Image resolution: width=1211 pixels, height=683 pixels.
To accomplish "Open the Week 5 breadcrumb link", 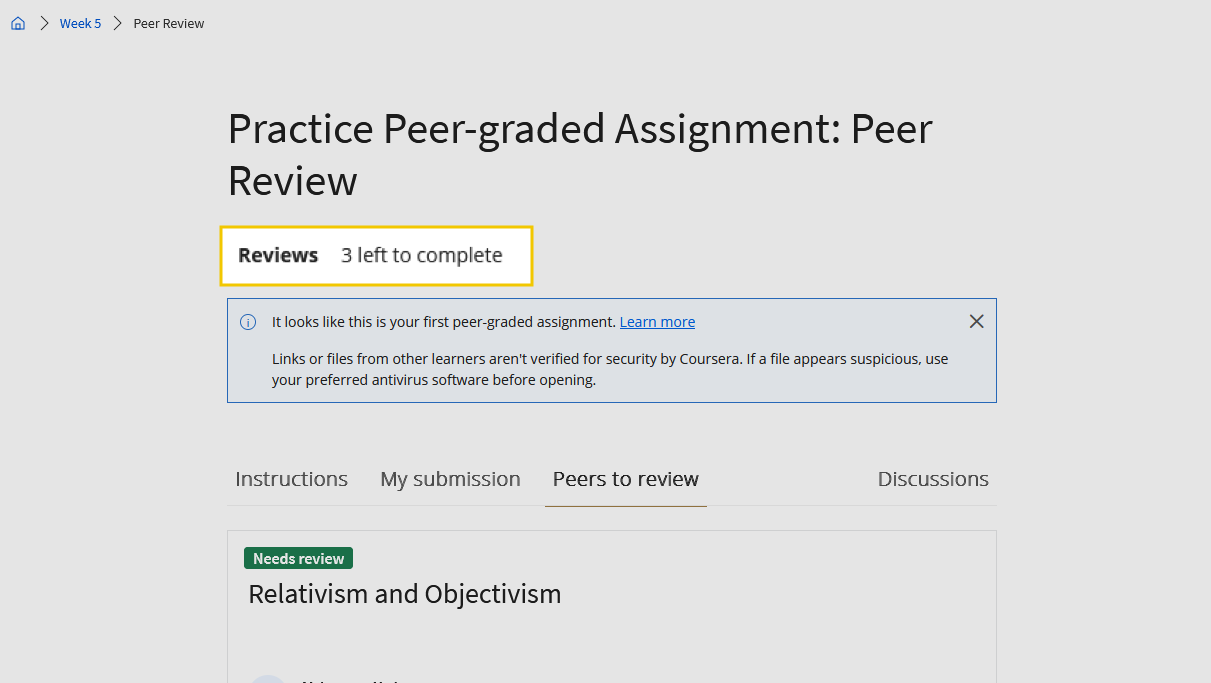I will 80,23.
